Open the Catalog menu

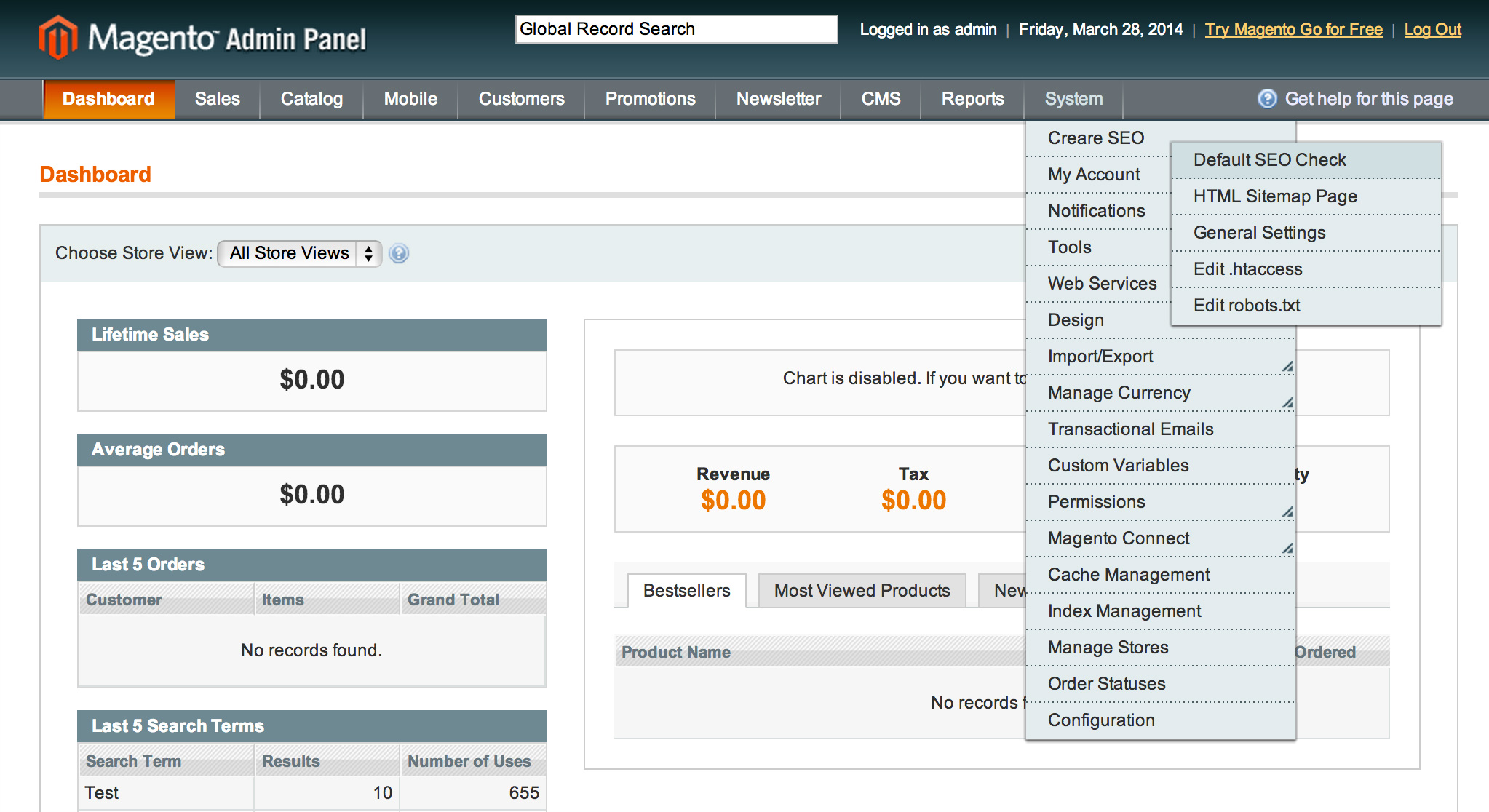(311, 99)
